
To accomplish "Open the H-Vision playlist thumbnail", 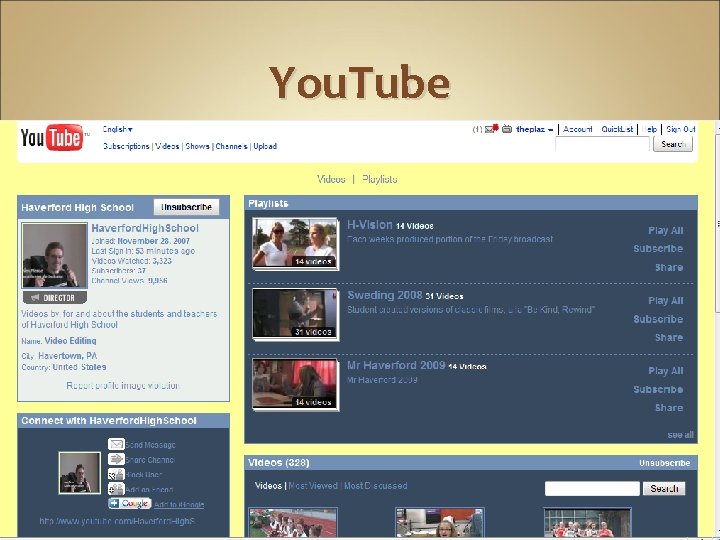I will (x=295, y=243).
